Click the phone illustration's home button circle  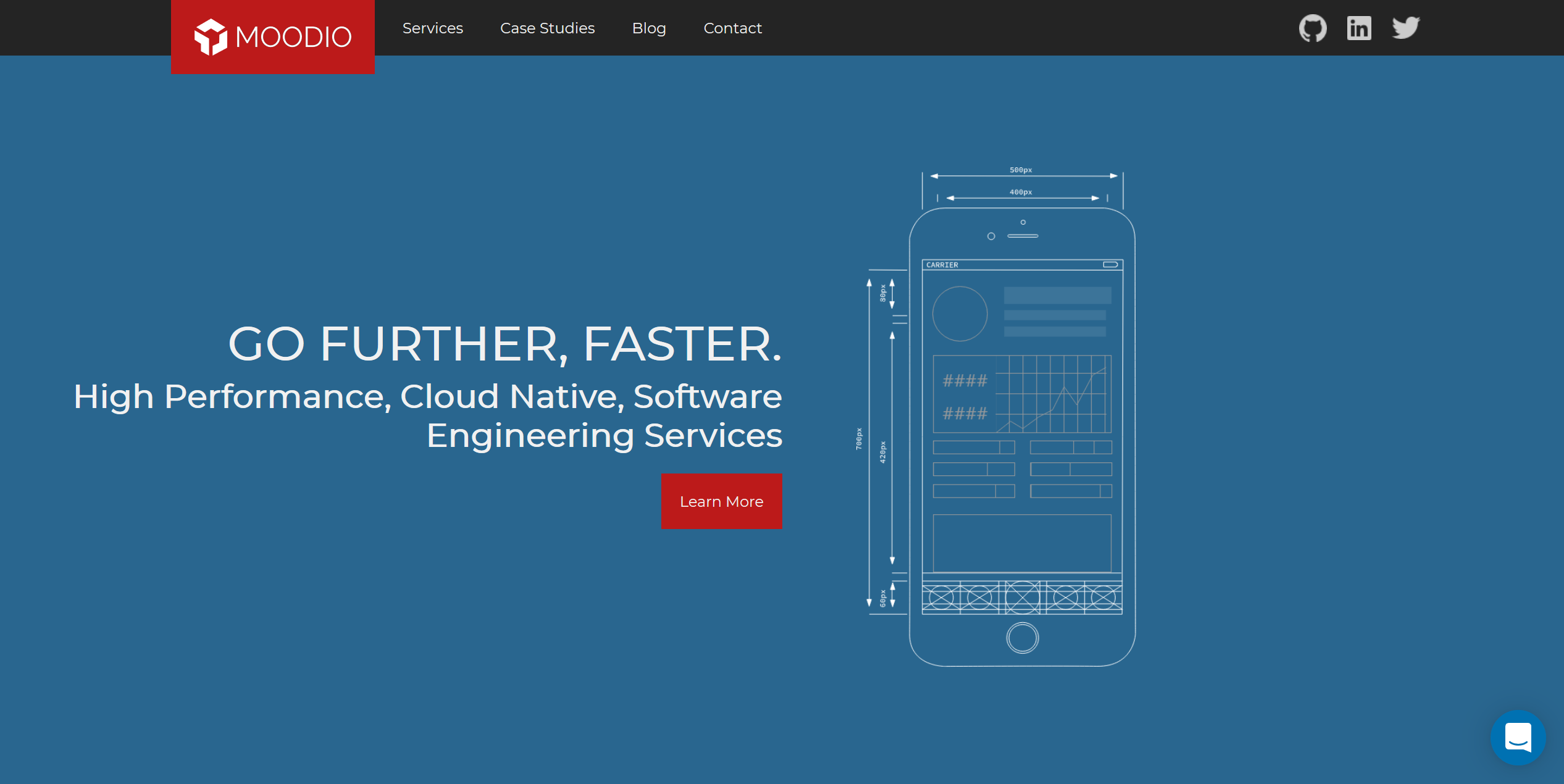[1022, 638]
